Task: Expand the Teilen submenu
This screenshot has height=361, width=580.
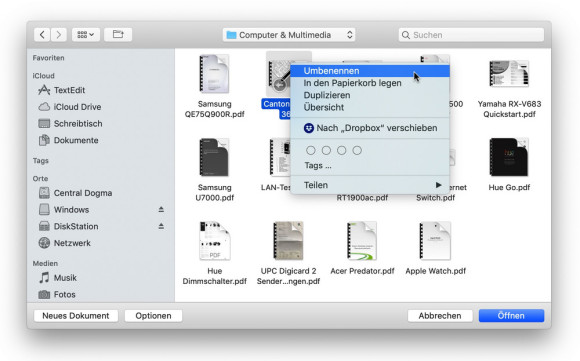Action: (370, 185)
